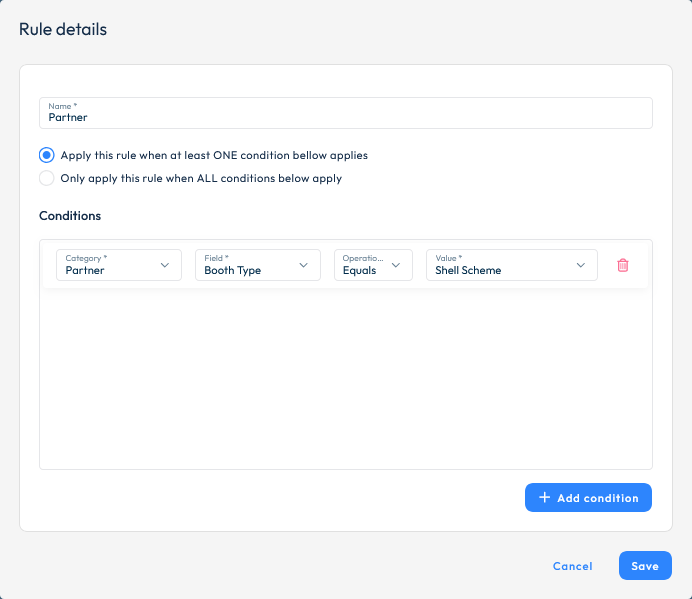The image size is (692, 599).
Task: Click the chevron arrow beside Equals
Action: pos(396,265)
